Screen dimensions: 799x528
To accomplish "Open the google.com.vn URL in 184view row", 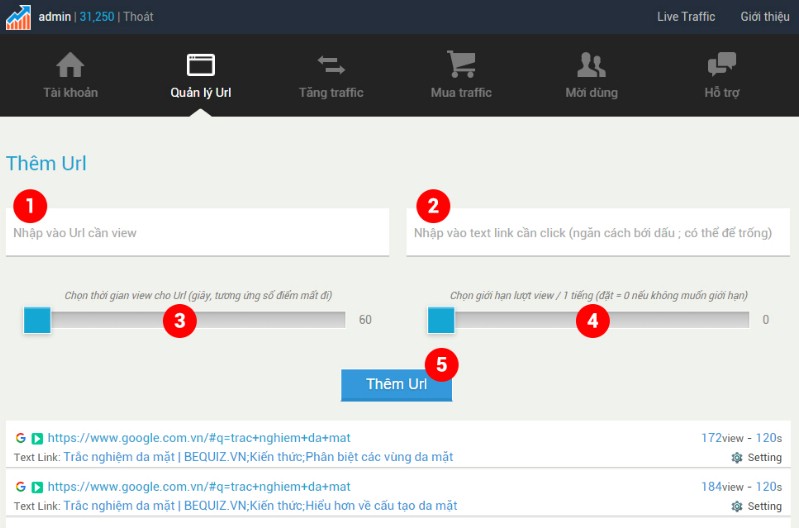I will click(199, 487).
